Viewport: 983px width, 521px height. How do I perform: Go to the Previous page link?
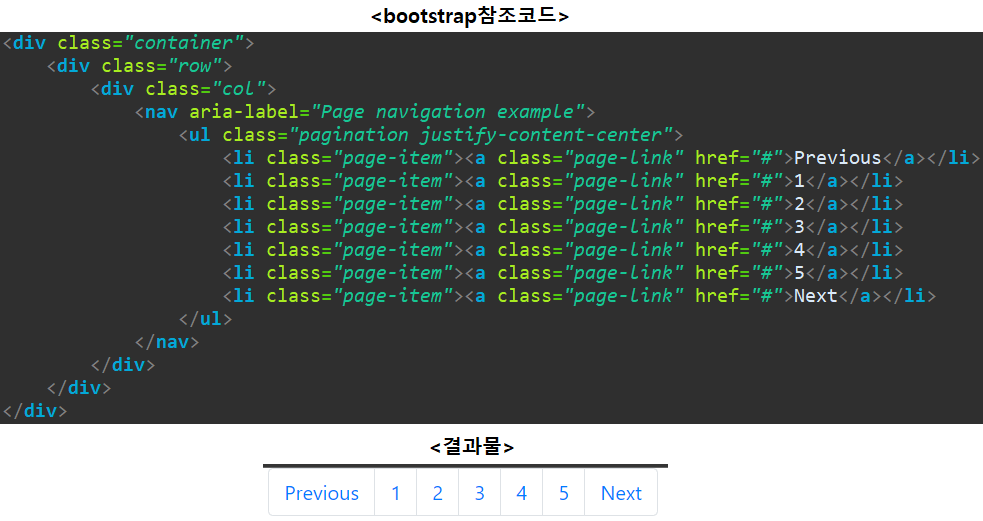point(322,493)
